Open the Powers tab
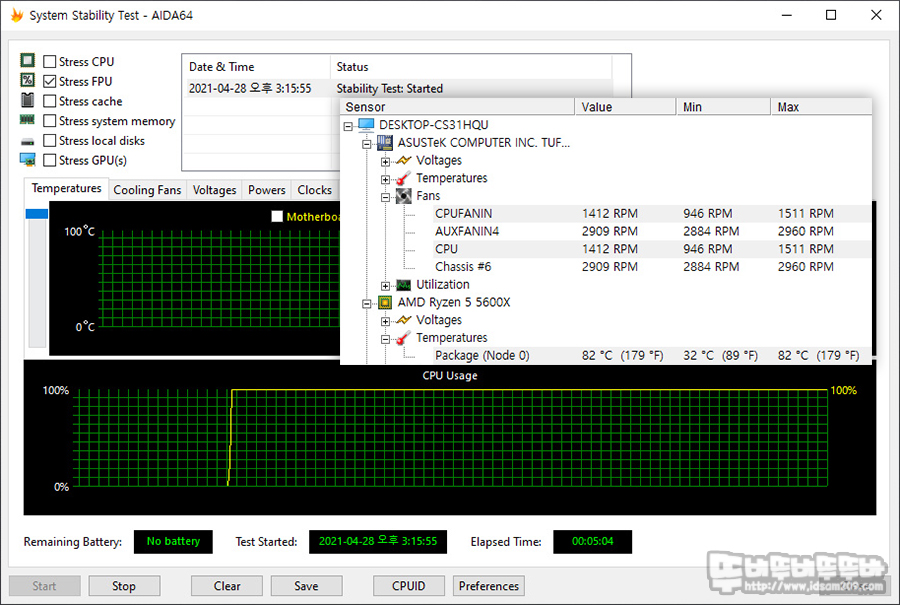Image resolution: width=900 pixels, height=605 pixels. 267,190
